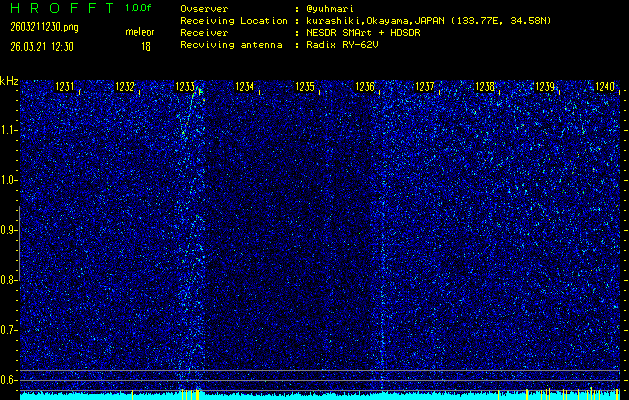
Task: Select the 1236 time marker
Action: [365, 88]
